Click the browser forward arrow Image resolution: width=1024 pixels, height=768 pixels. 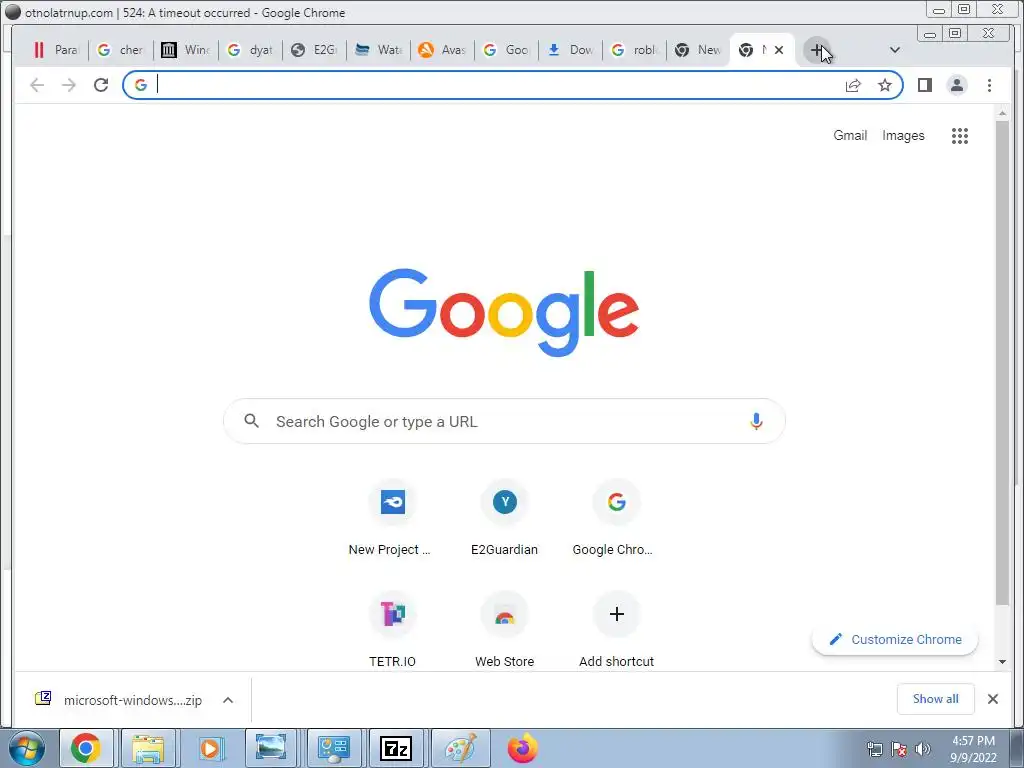coord(69,85)
